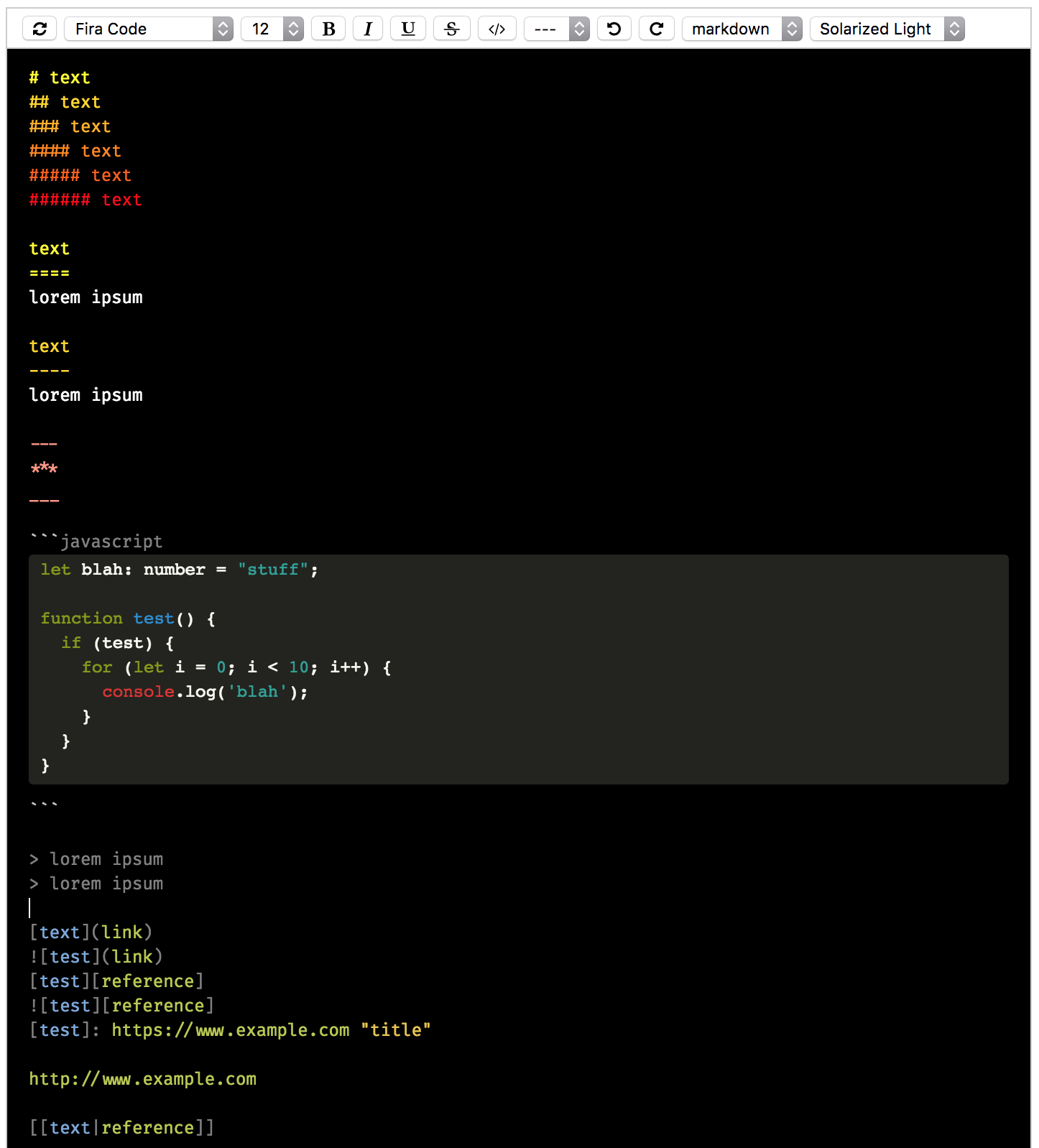Viewport: 1039px width, 1148px height.
Task: Click the '***' horizontal rule line
Action: (x=44, y=468)
